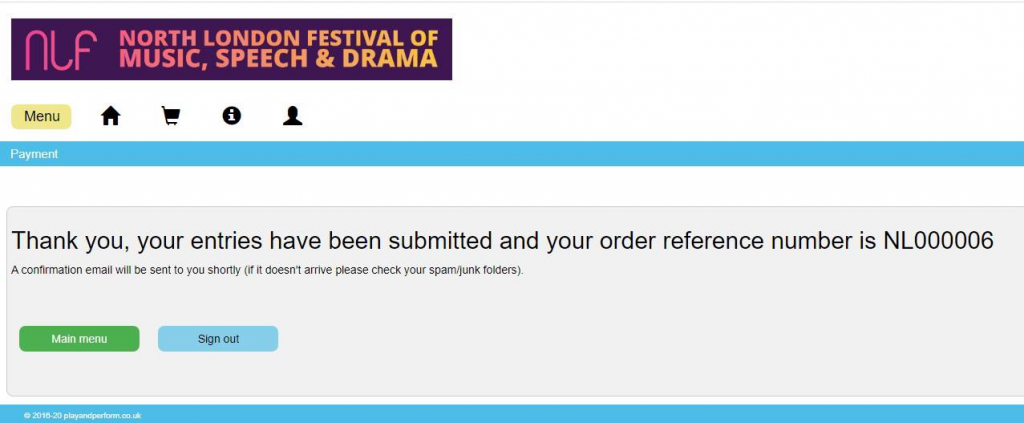Click the order reference NL000006
1024x423 pixels.
point(938,241)
